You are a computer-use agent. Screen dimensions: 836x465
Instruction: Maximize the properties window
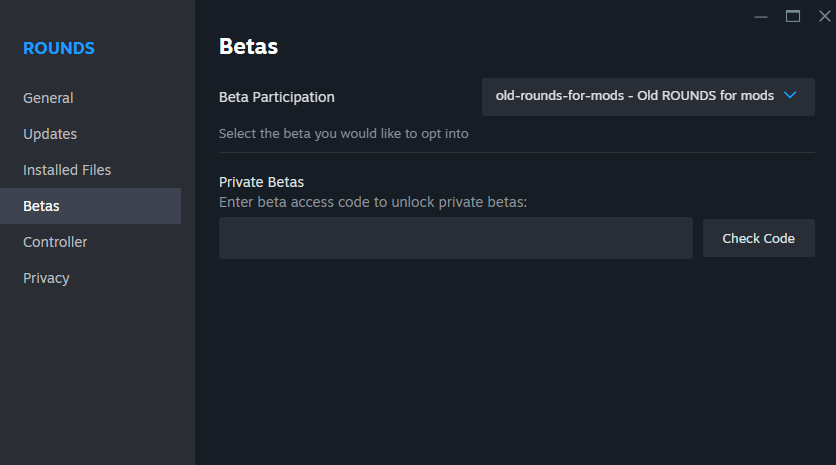pos(793,16)
